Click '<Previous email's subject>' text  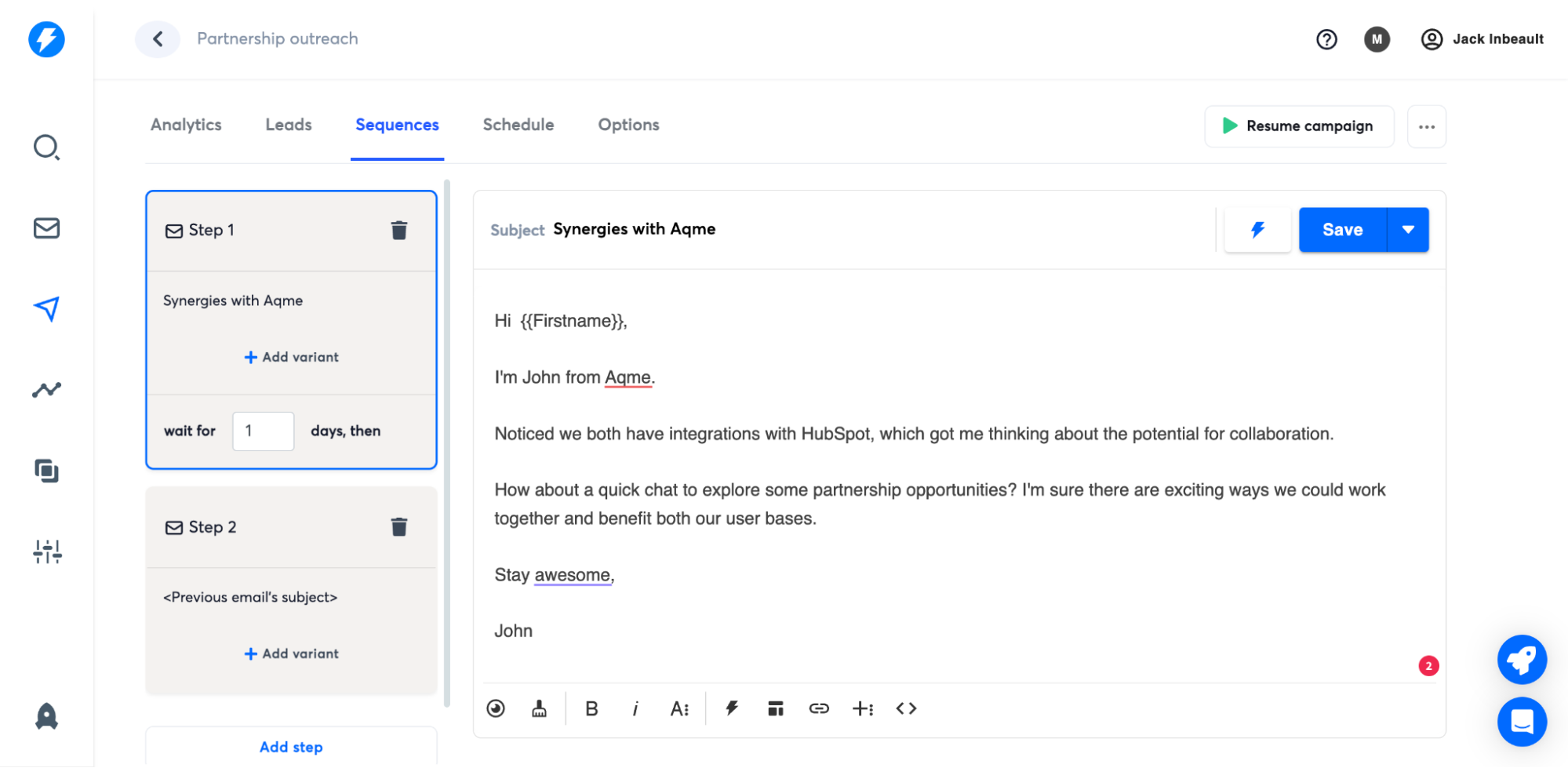click(250, 597)
